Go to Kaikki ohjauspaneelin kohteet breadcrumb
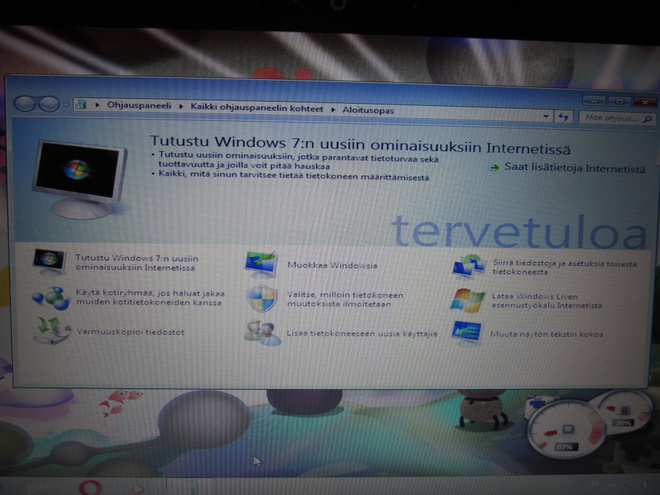This screenshot has height=495, width=660. (x=257, y=108)
